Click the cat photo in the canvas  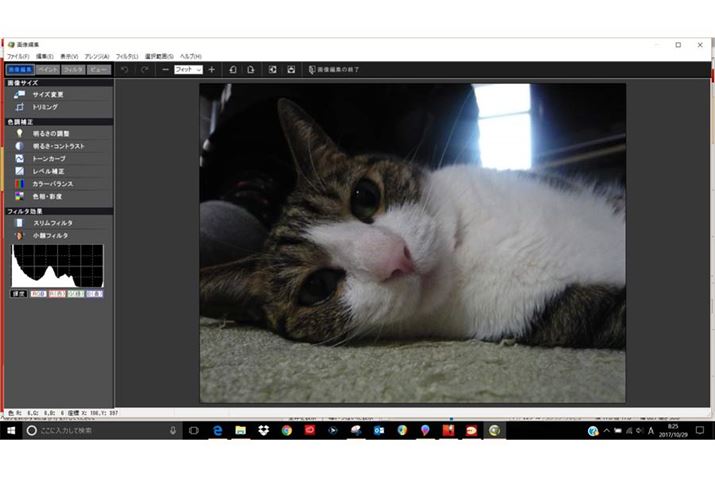click(x=412, y=242)
